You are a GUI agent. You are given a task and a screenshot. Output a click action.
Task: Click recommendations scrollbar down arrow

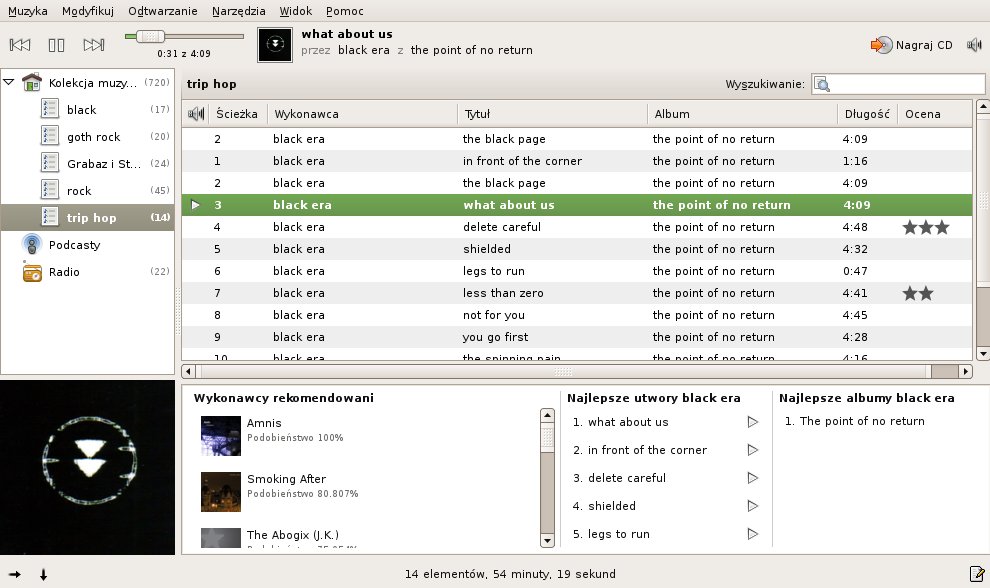pyautogui.click(x=547, y=541)
